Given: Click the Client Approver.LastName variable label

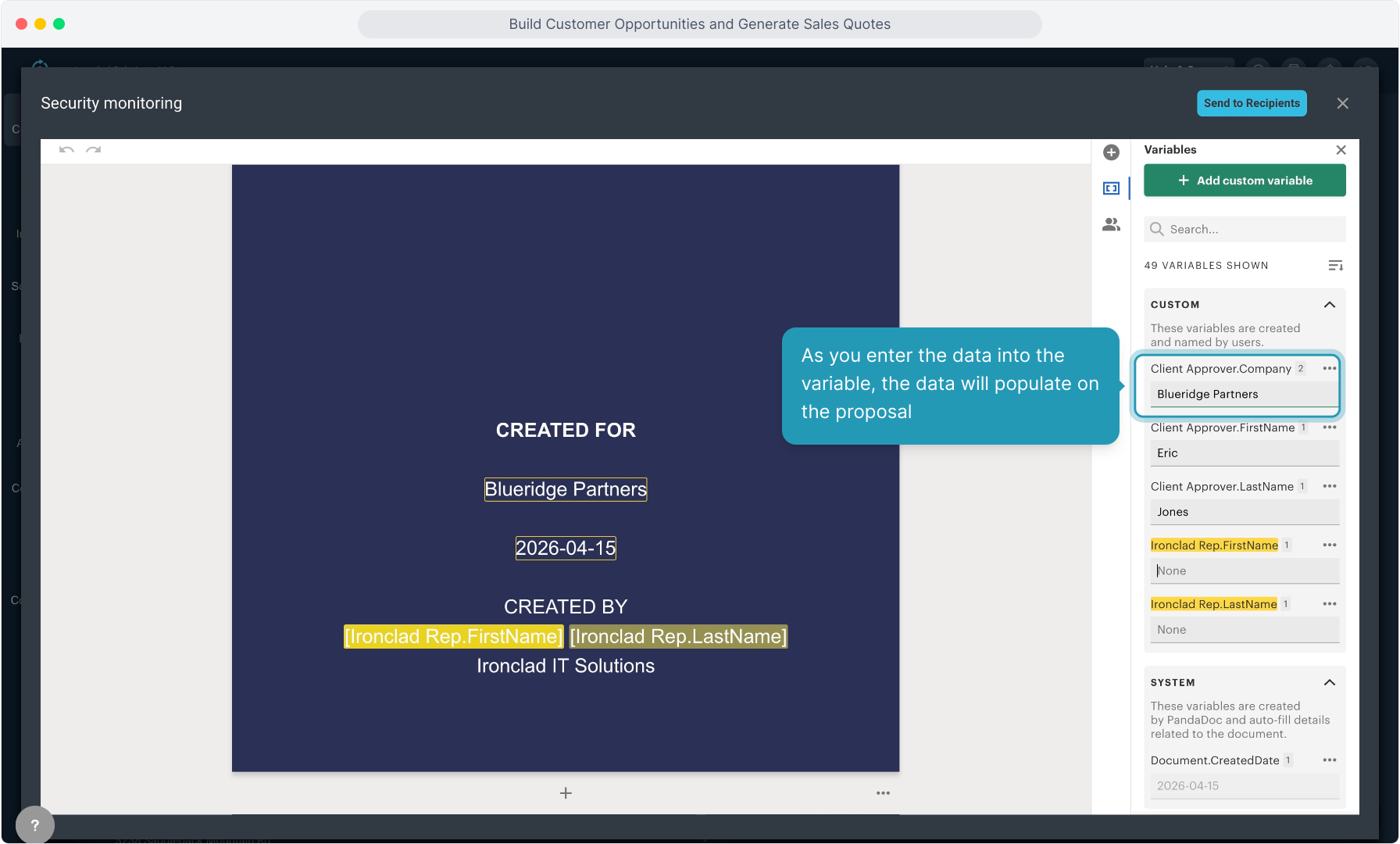Looking at the screenshot, I should 1222,486.
